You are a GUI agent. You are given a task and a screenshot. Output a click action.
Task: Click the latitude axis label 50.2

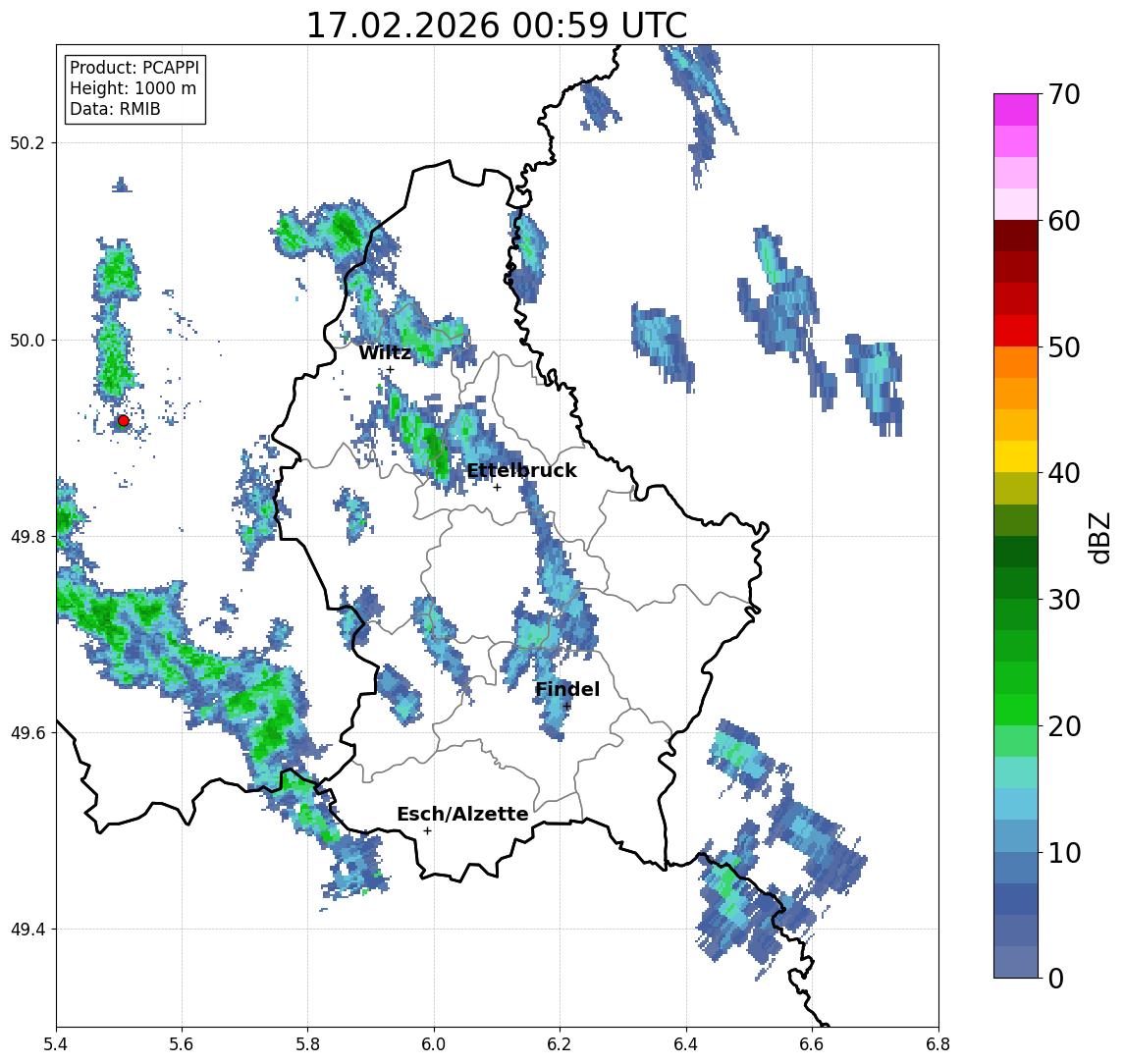pos(27,142)
